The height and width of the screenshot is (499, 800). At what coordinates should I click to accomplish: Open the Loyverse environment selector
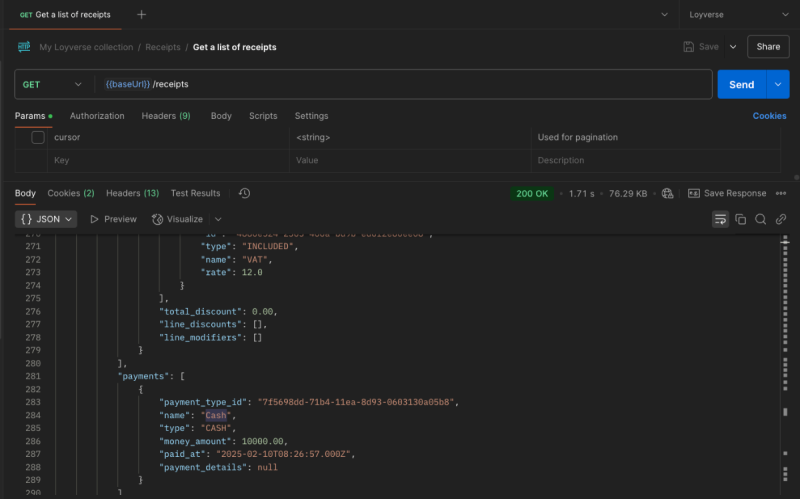click(735, 15)
